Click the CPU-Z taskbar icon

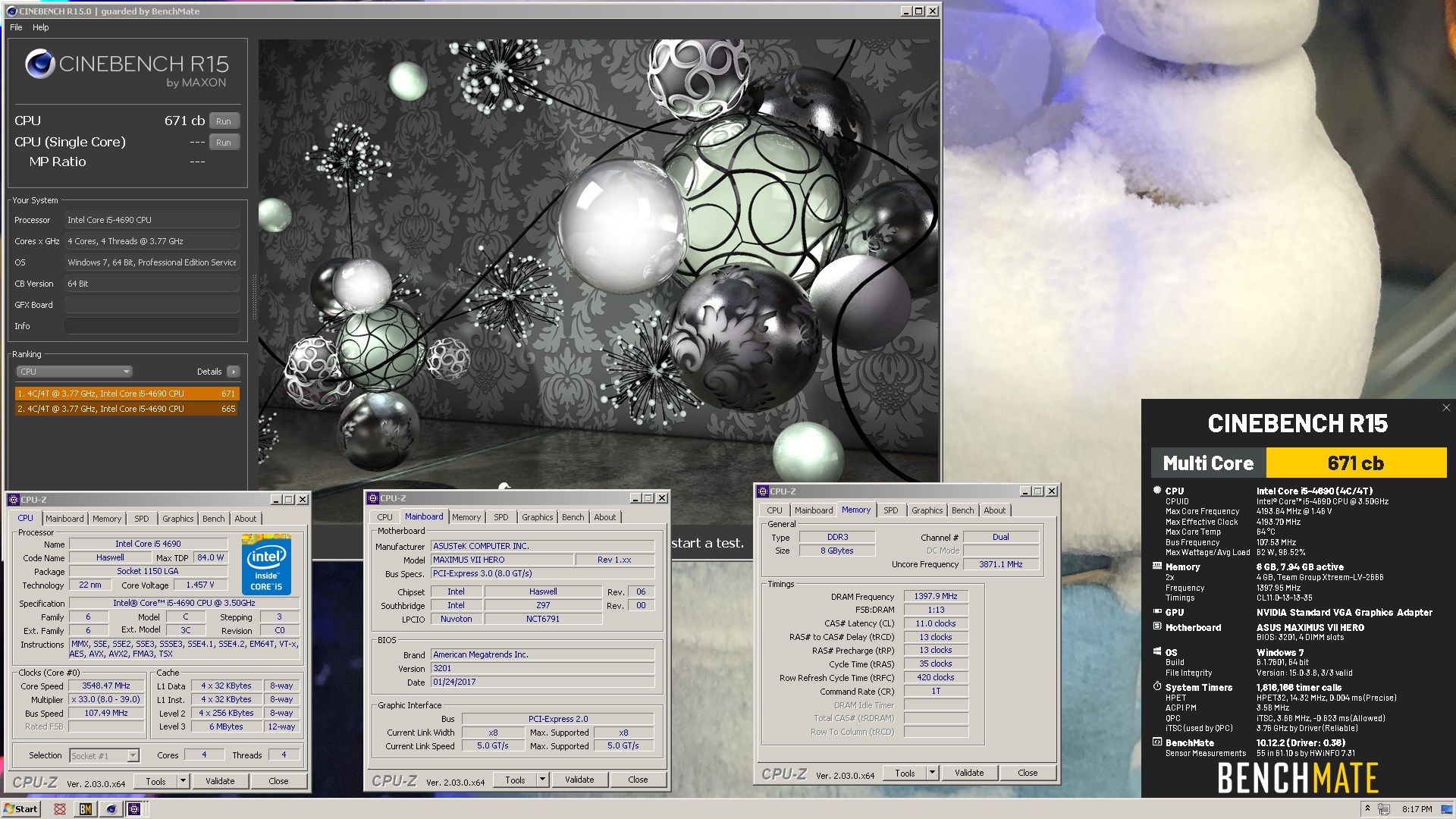[134, 809]
